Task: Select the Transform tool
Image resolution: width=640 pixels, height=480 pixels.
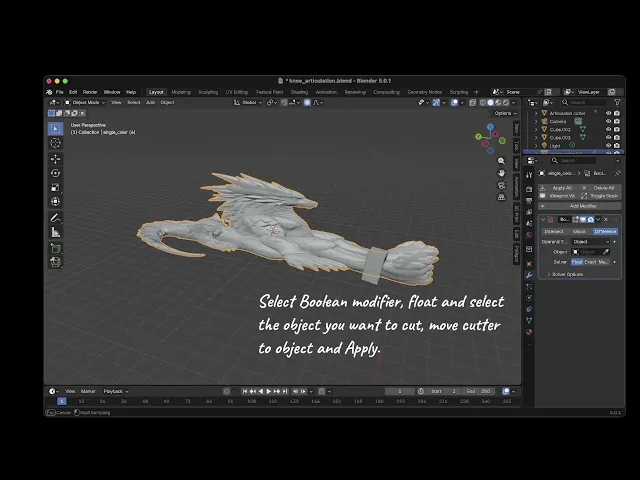Action: [56, 201]
